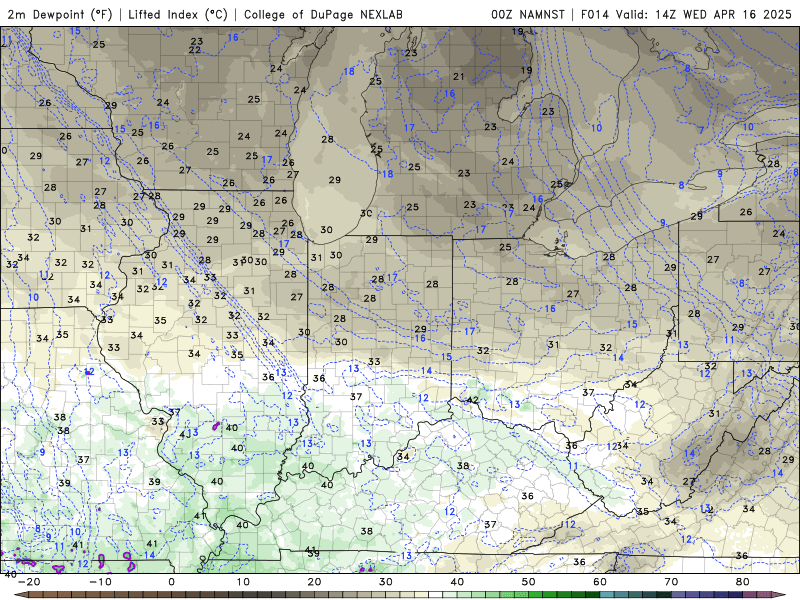Click the purple swatch near 80 on the color bar

pyautogui.click(x=749, y=594)
